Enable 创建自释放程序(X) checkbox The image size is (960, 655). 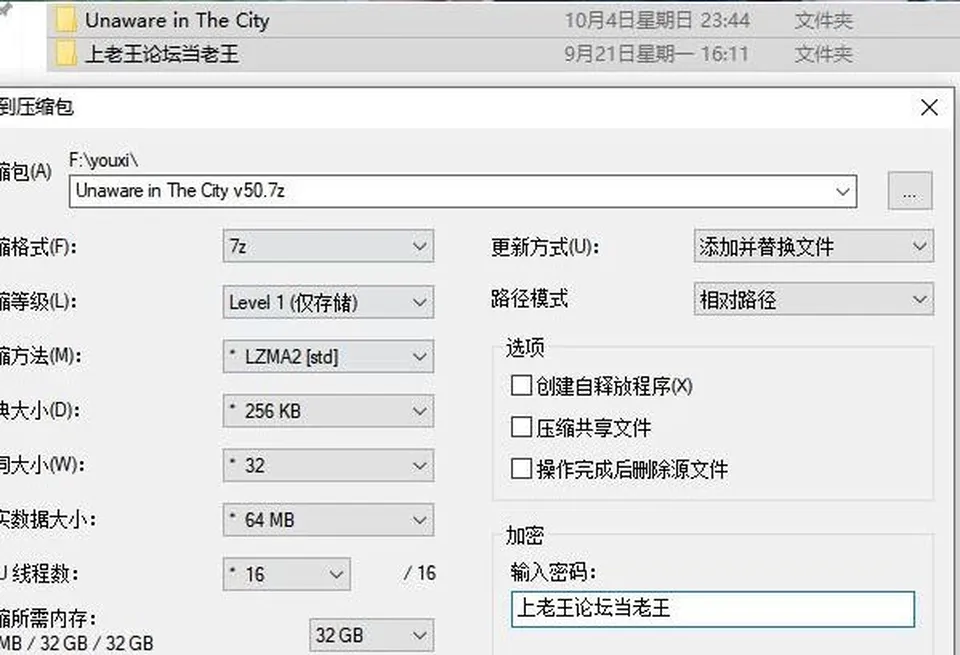pos(521,386)
